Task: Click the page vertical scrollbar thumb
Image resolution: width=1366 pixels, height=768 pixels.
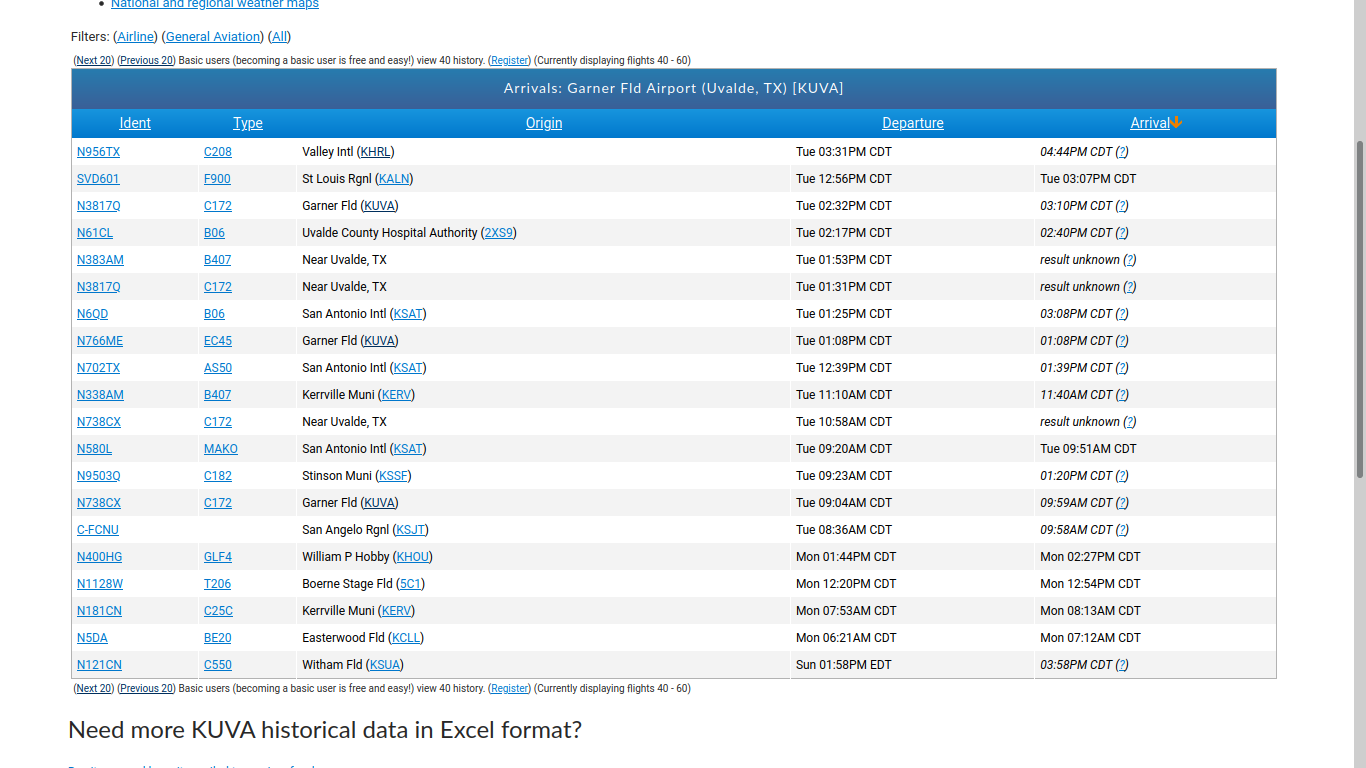Action: tap(1359, 310)
